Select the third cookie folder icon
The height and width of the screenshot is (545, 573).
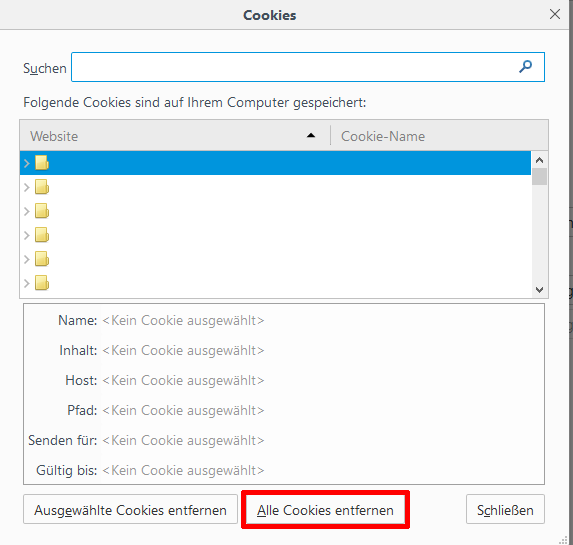tap(42, 211)
